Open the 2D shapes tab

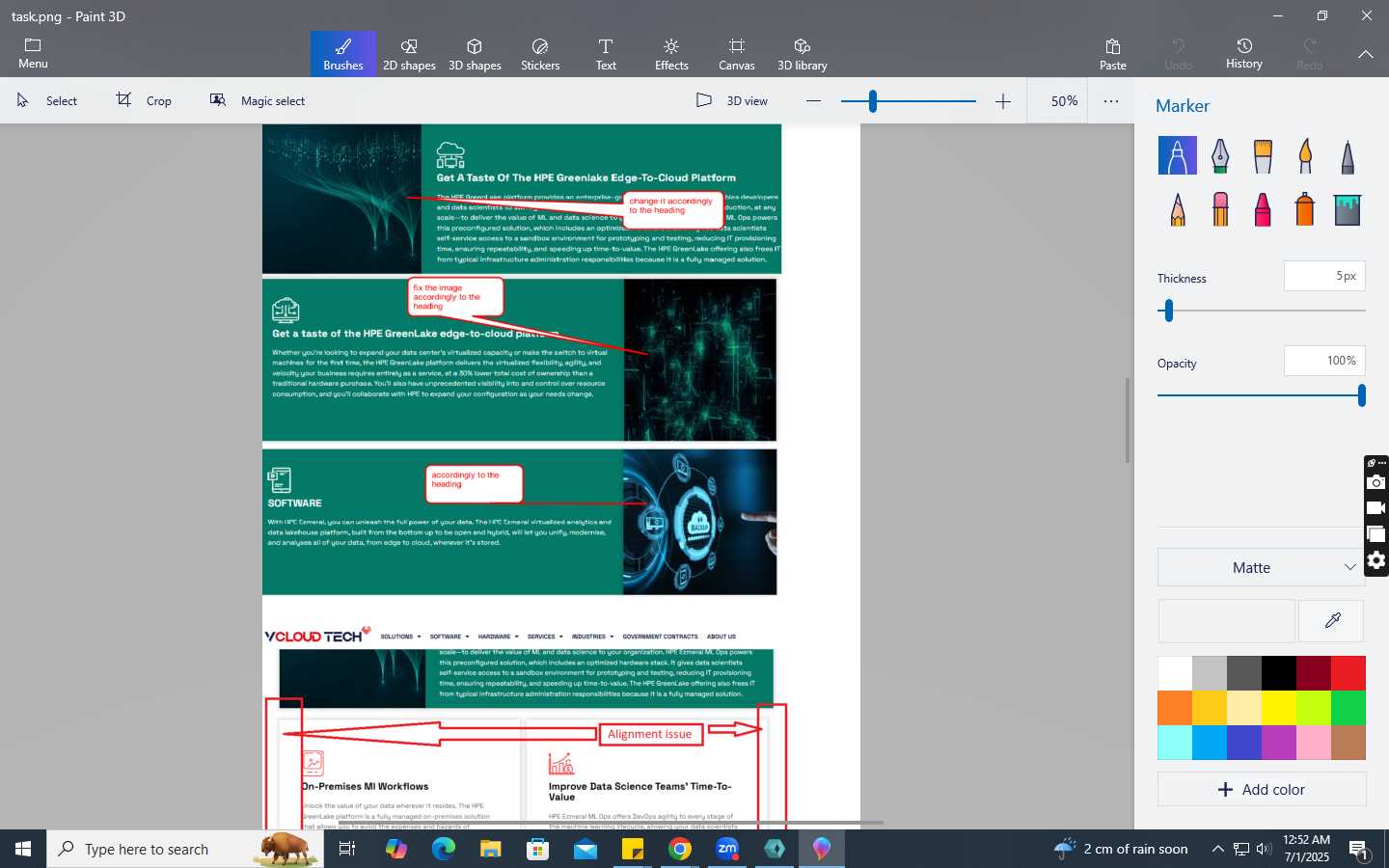click(x=409, y=54)
